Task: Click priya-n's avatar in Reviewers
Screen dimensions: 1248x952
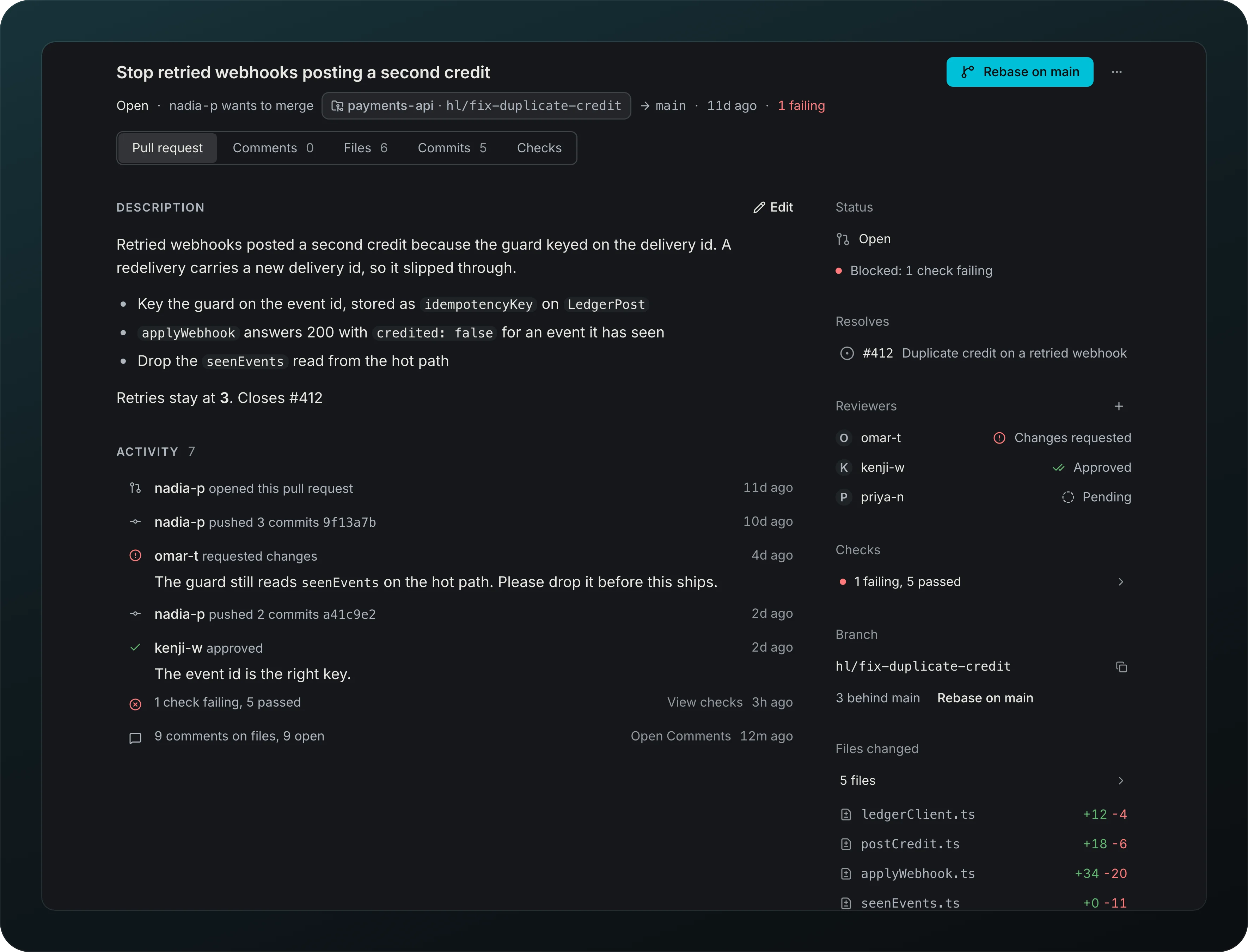Action: pos(844,497)
